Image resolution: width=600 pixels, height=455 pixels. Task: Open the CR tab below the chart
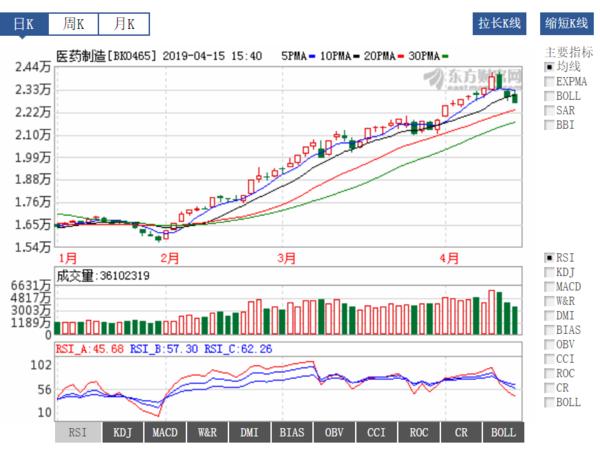coord(461,432)
